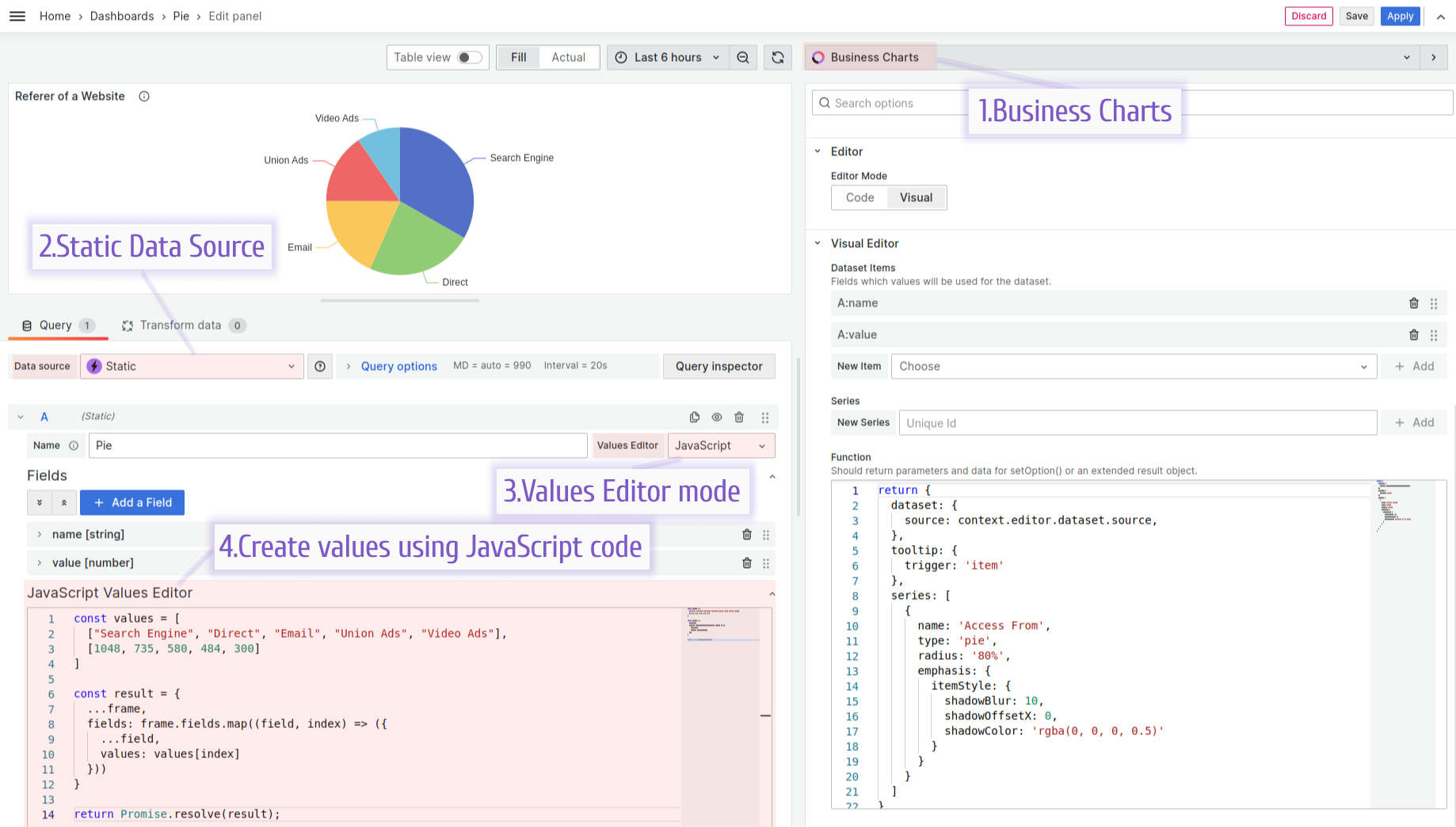
Task: Open the hamburger navigation menu
Action: pos(17,16)
